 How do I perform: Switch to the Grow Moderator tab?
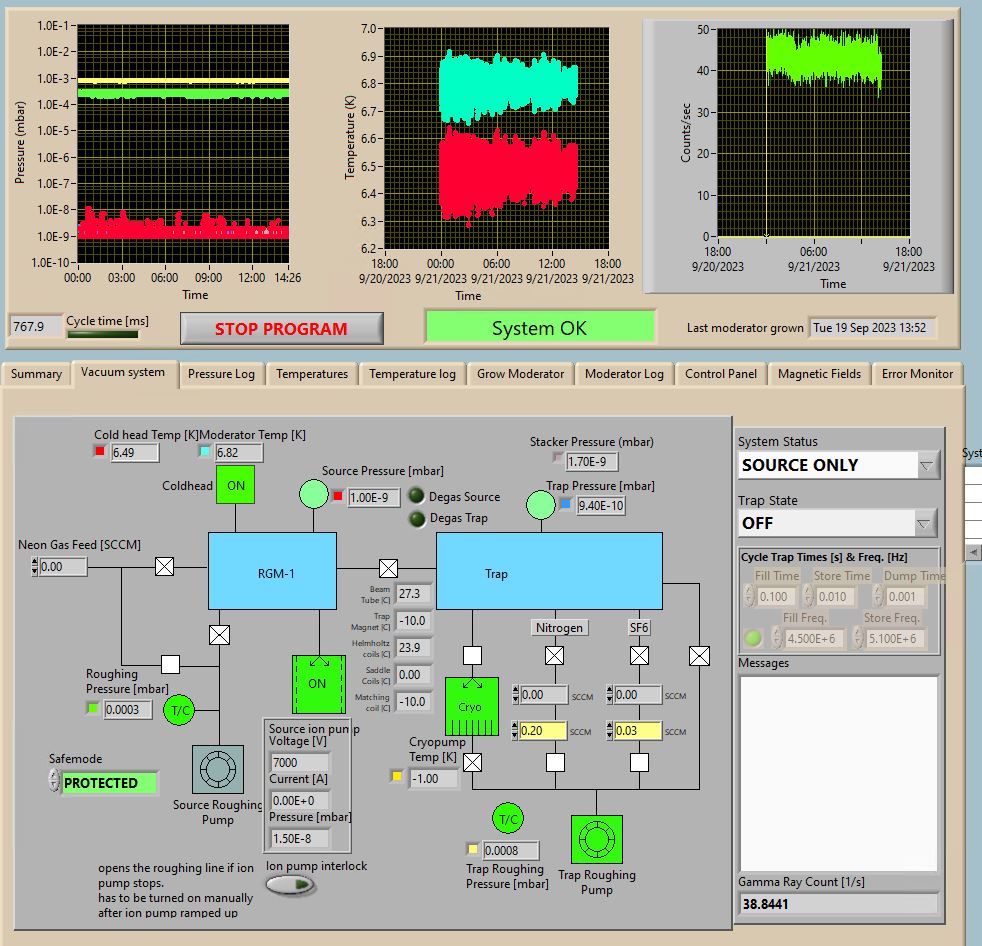tap(519, 374)
